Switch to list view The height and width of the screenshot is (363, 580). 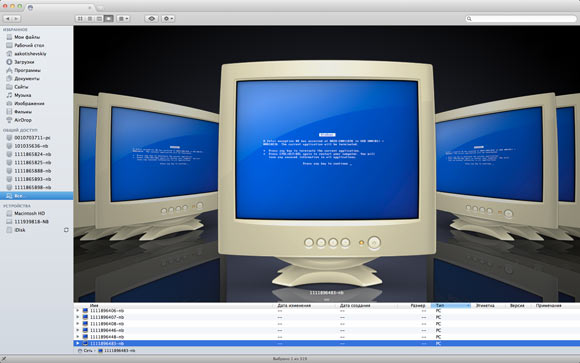(x=90, y=19)
